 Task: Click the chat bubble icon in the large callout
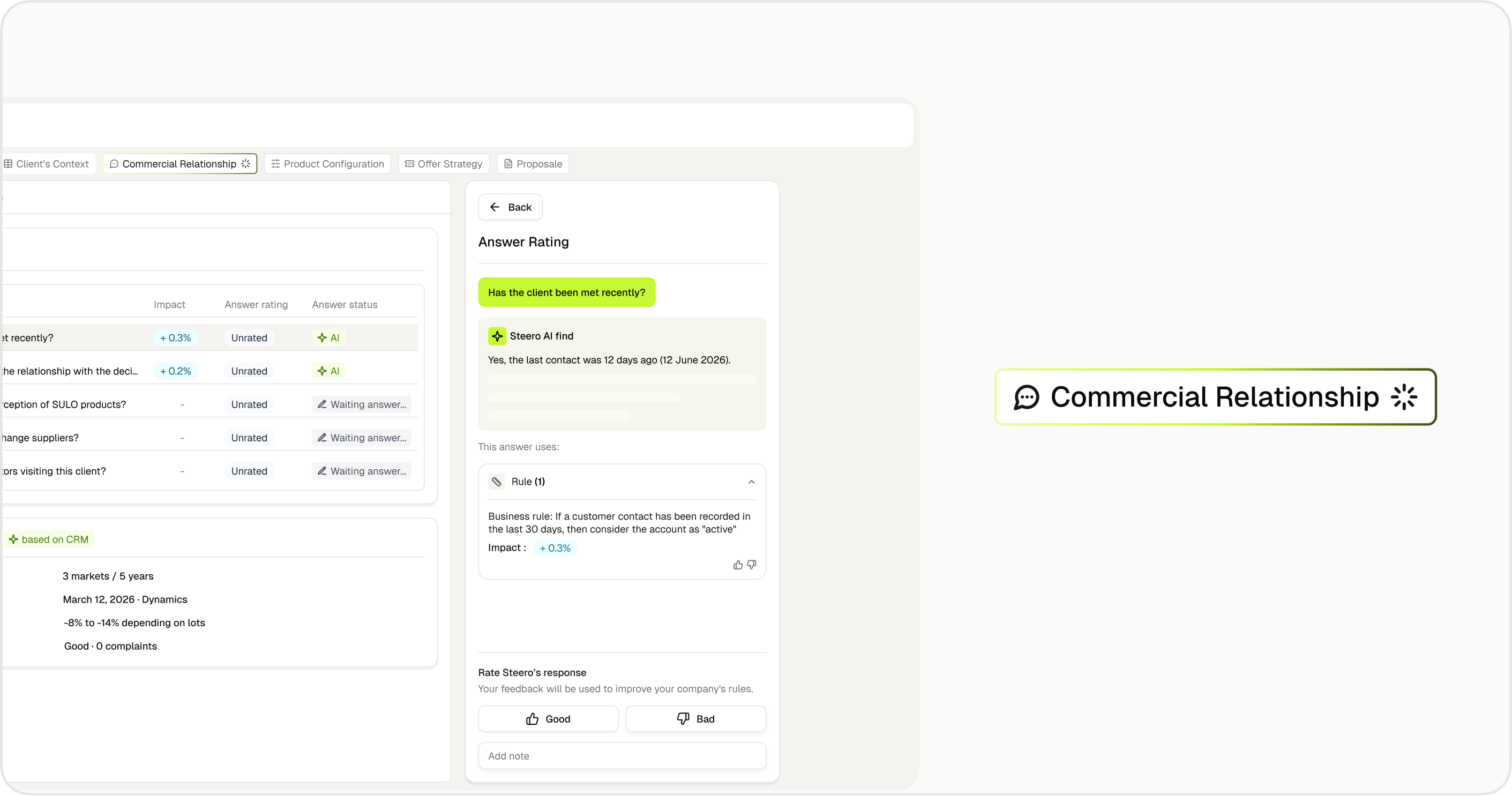(1027, 397)
